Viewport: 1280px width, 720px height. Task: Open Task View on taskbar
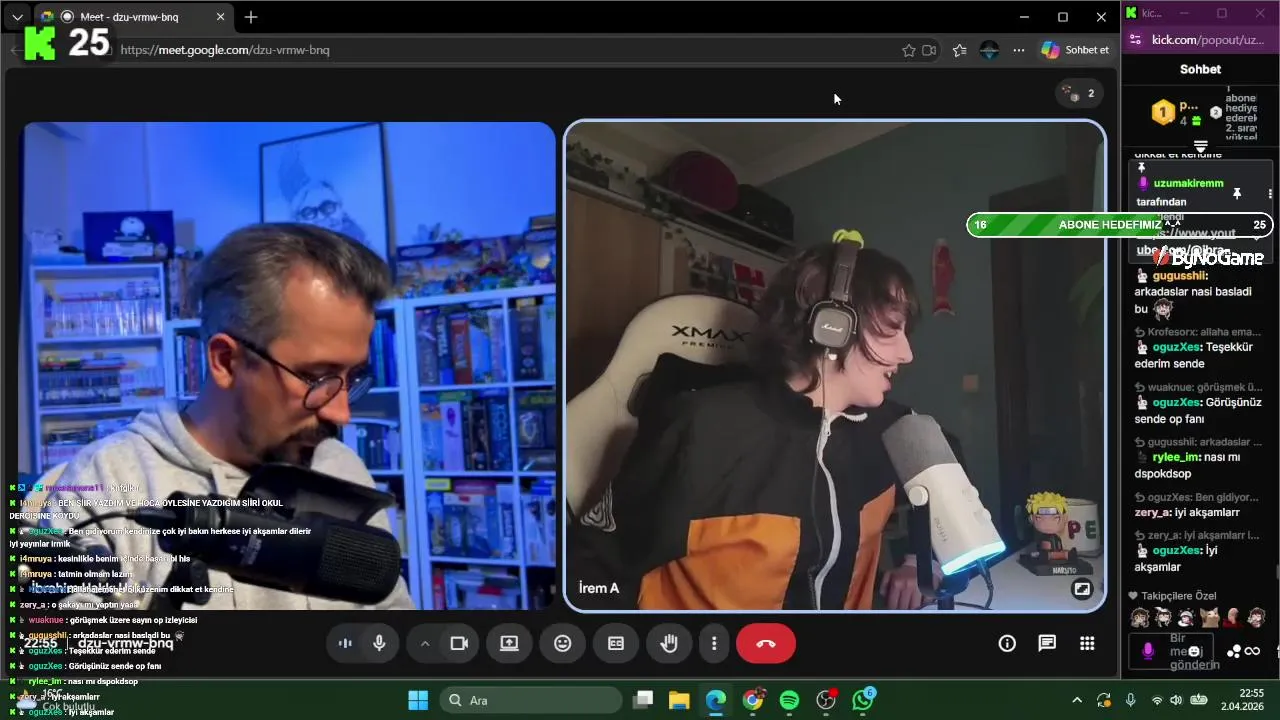[643, 700]
